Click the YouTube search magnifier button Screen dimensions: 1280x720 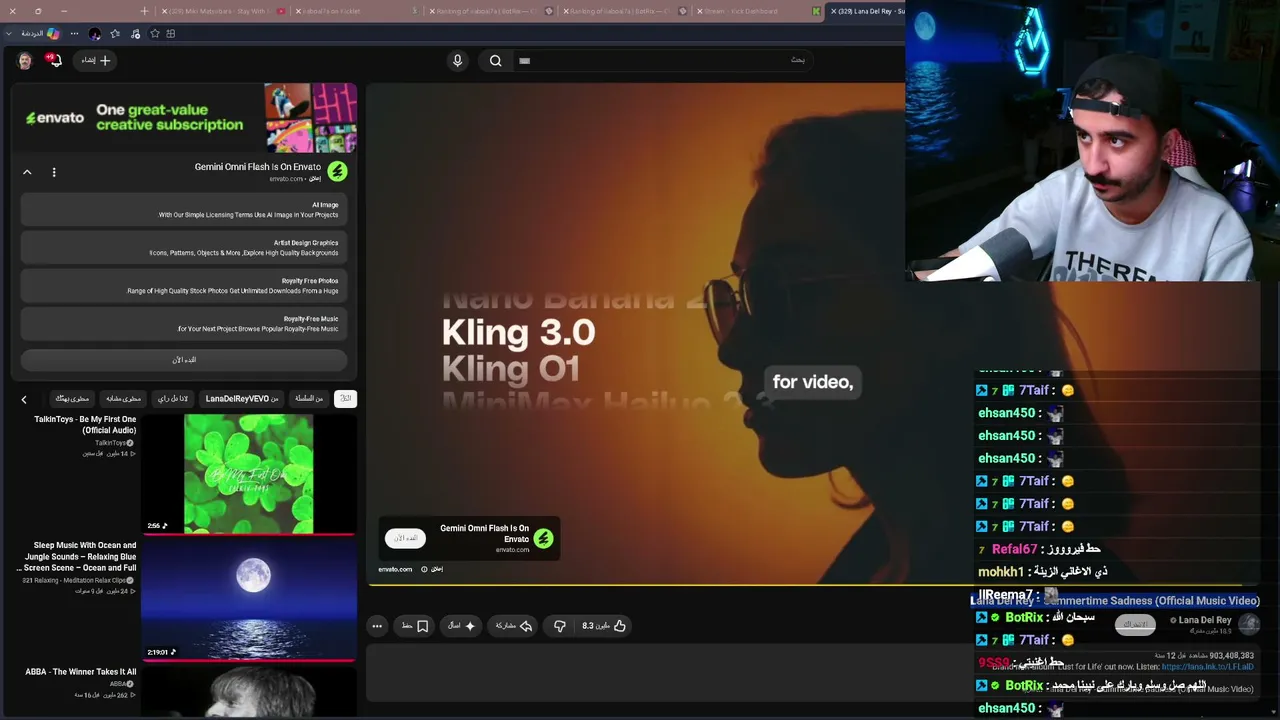pos(495,60)
